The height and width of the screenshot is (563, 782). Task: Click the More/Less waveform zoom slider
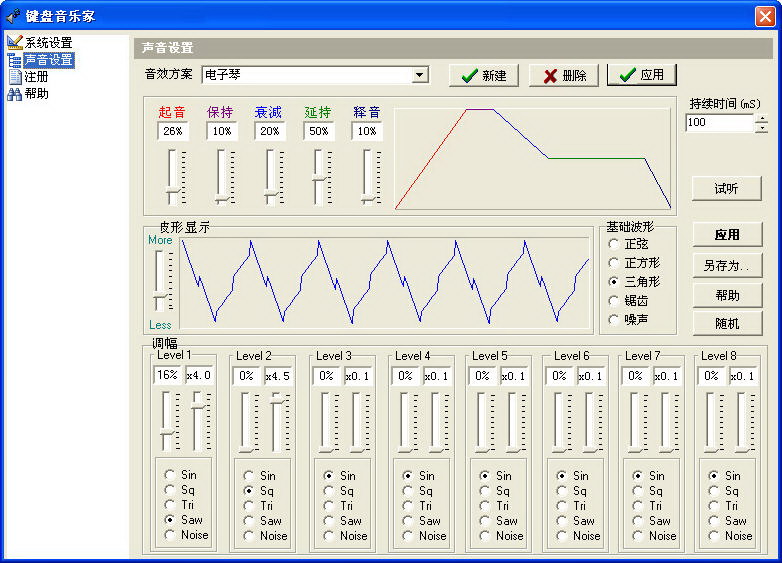click(160, 296)
